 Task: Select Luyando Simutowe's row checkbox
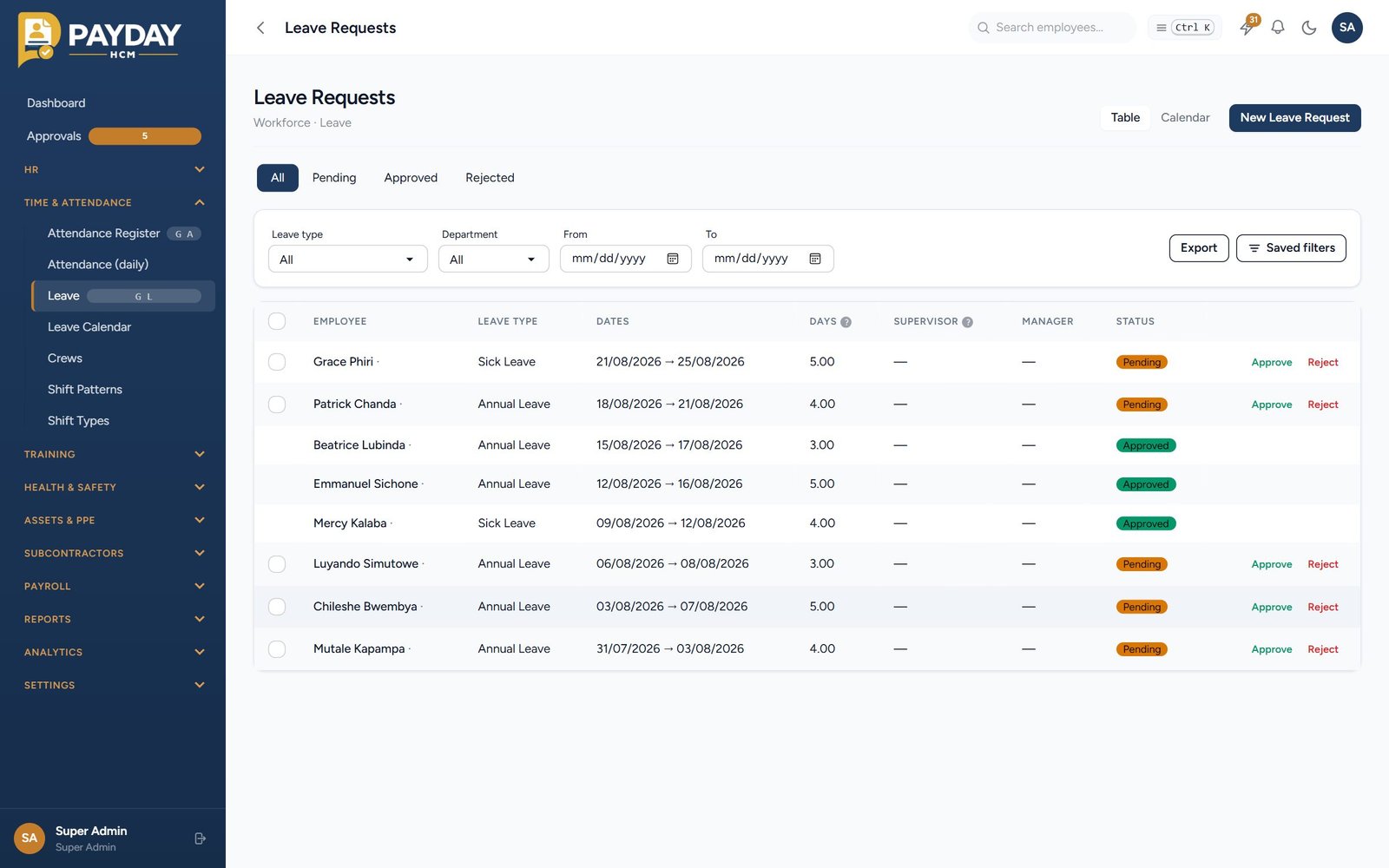coord(277,564)
